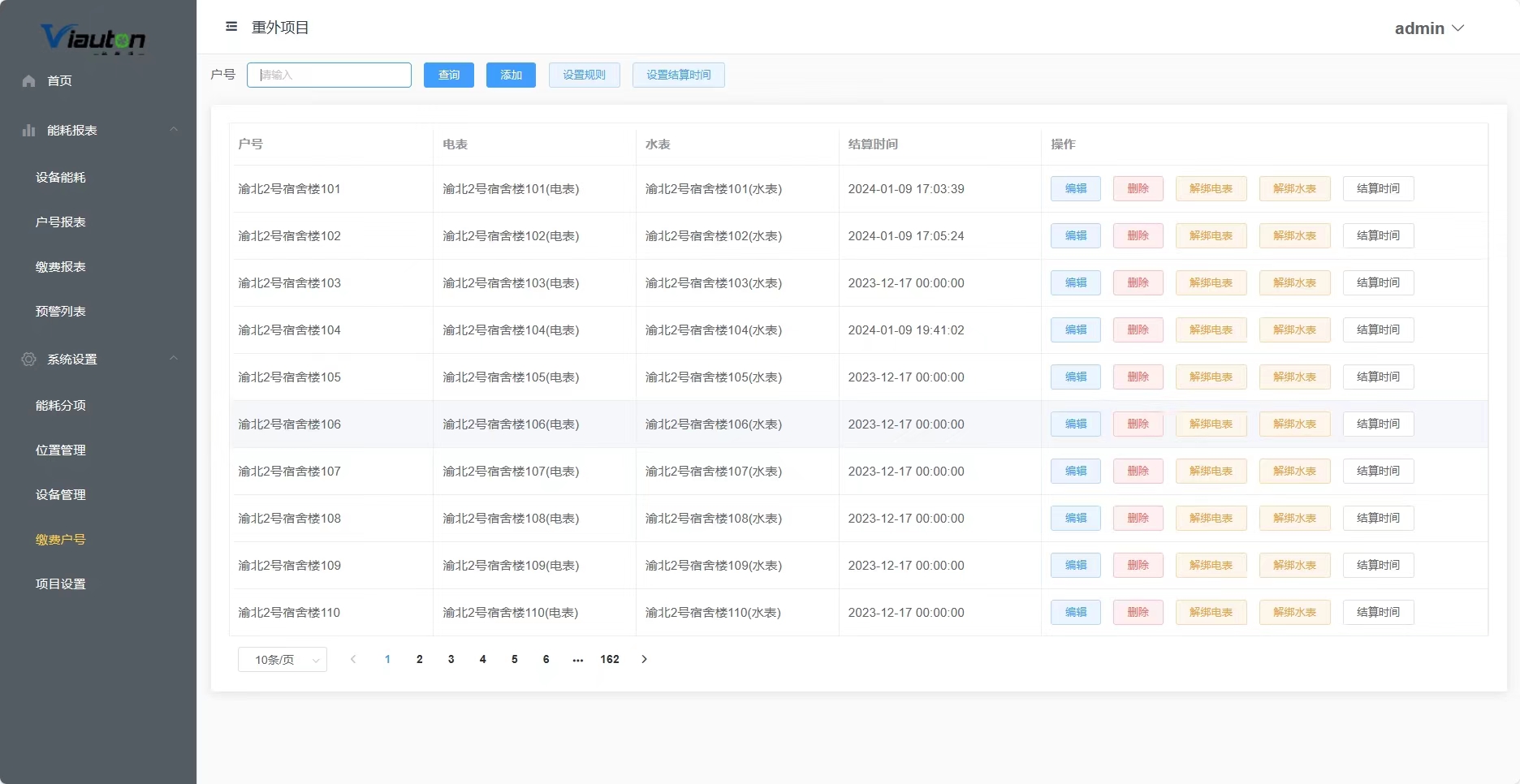Go to page 5 in pagination

click(x=515, y=659)
